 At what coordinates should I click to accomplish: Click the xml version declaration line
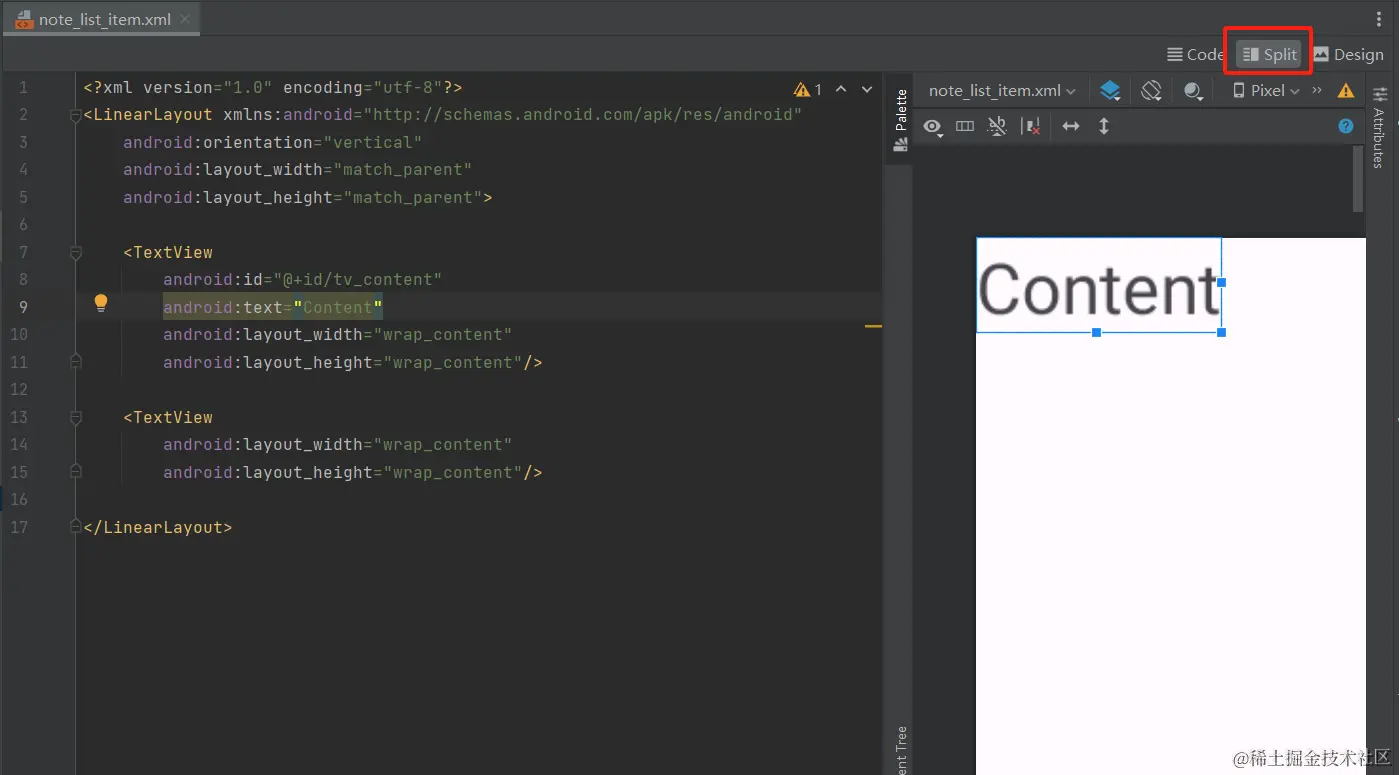272,88
